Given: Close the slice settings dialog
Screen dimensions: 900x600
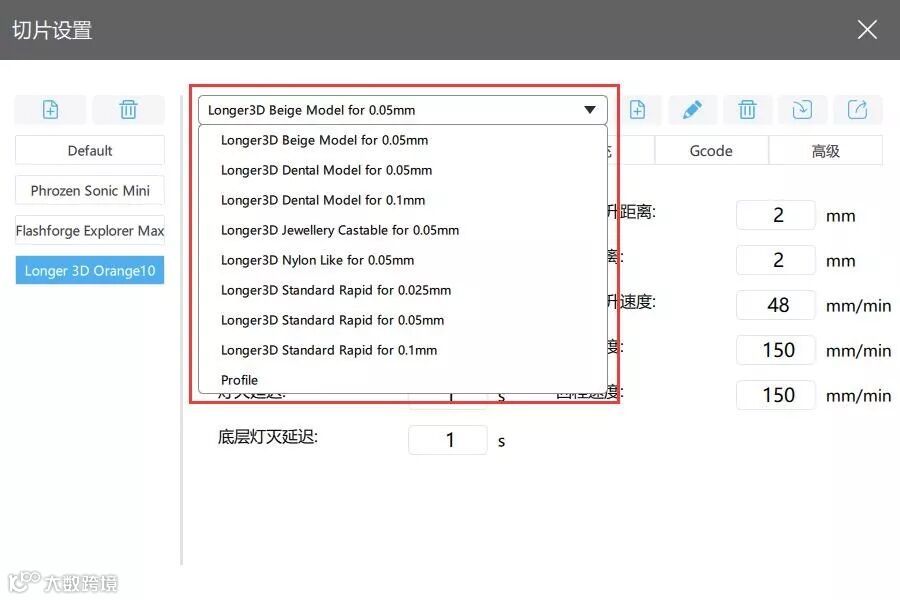Looking at the screenshot, I should (x=867, y=29).
